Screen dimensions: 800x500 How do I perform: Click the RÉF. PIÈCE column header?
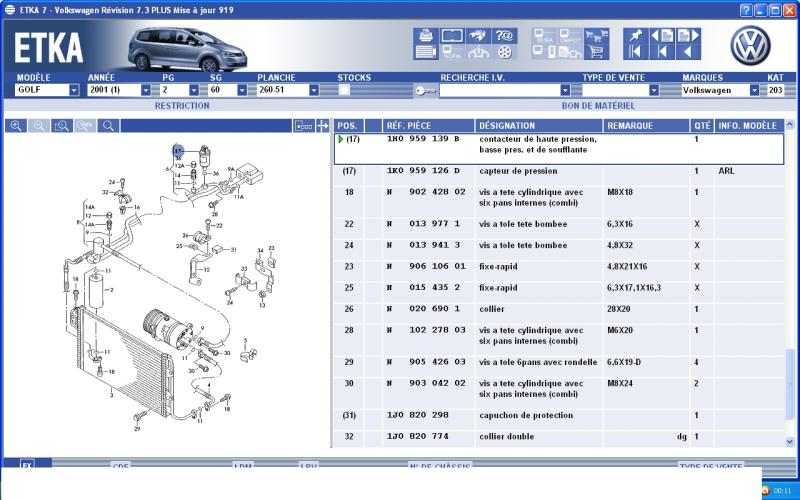pyautogui.click(x=428, y=126)
